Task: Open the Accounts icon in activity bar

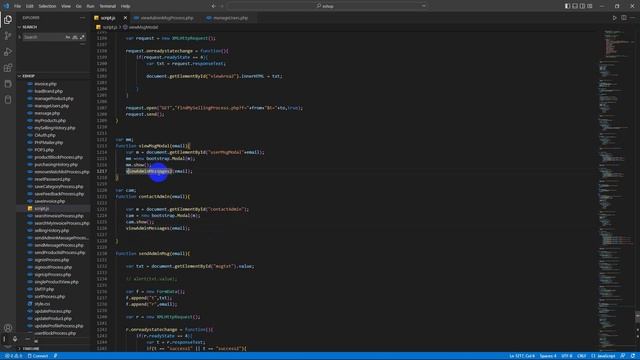Action: 8,328
